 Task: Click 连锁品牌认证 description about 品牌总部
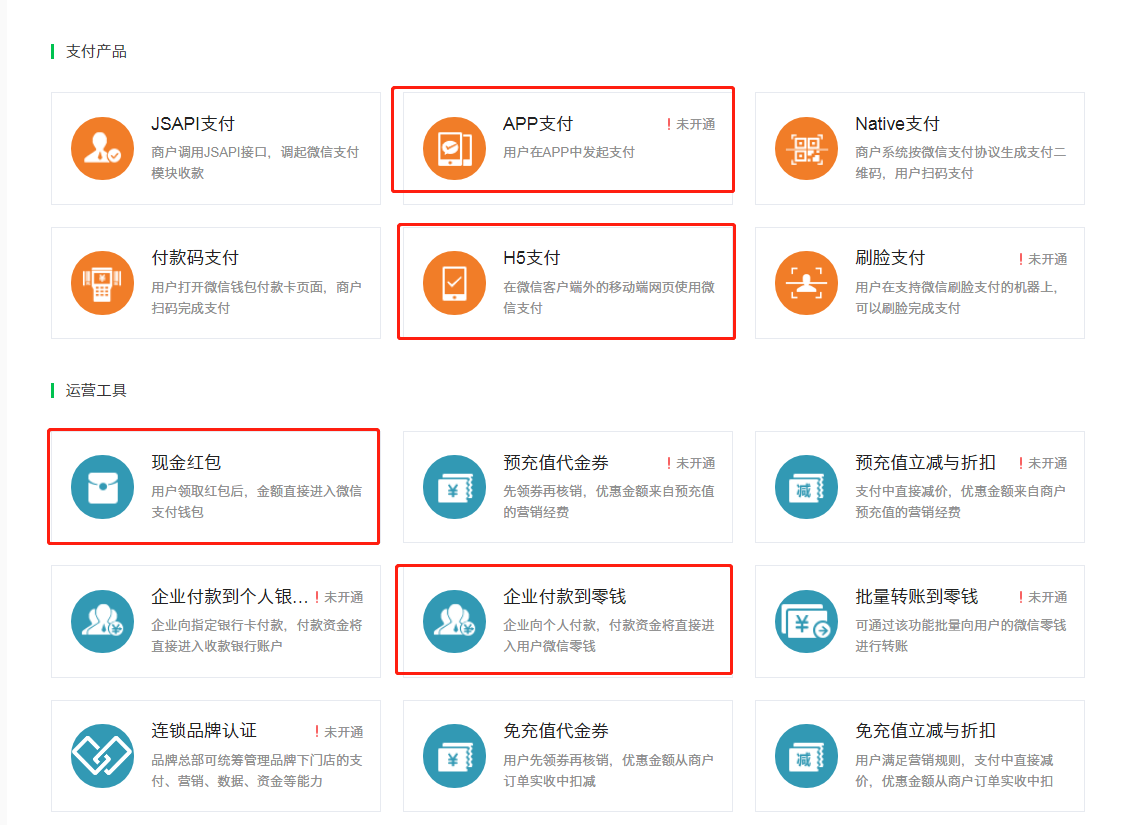(x=256, y=771)
